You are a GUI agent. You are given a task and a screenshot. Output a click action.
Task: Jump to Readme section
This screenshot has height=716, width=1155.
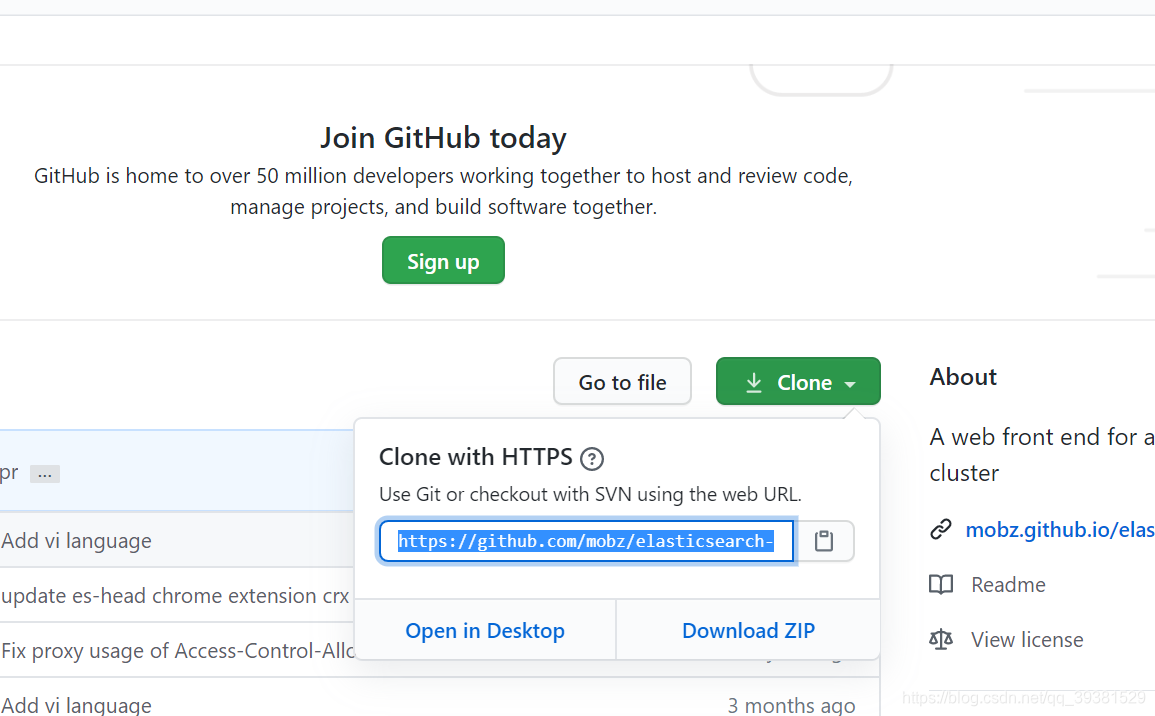coord(1008,585)
